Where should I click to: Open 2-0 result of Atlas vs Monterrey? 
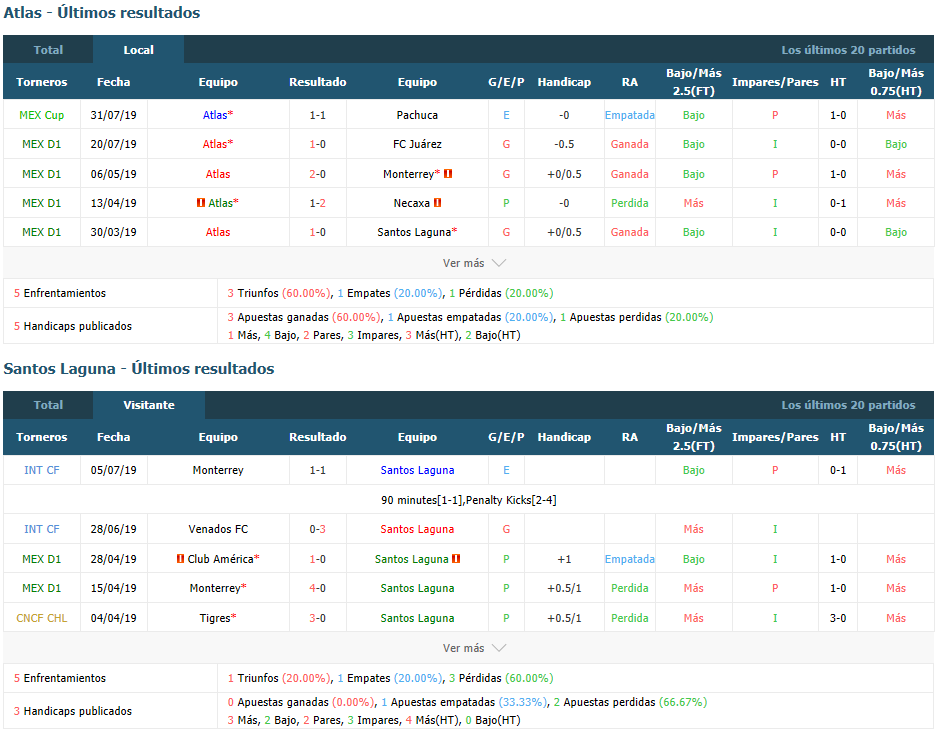[x=318, y=174]
